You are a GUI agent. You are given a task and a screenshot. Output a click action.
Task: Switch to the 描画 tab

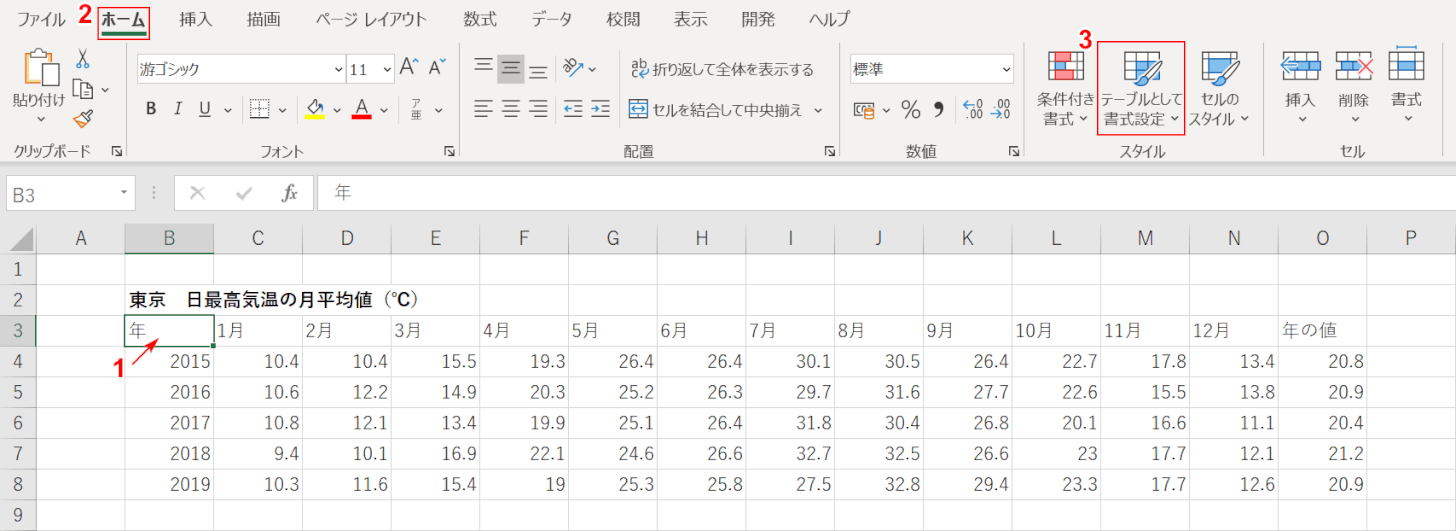pyautogui.click(x=264, y=19)
